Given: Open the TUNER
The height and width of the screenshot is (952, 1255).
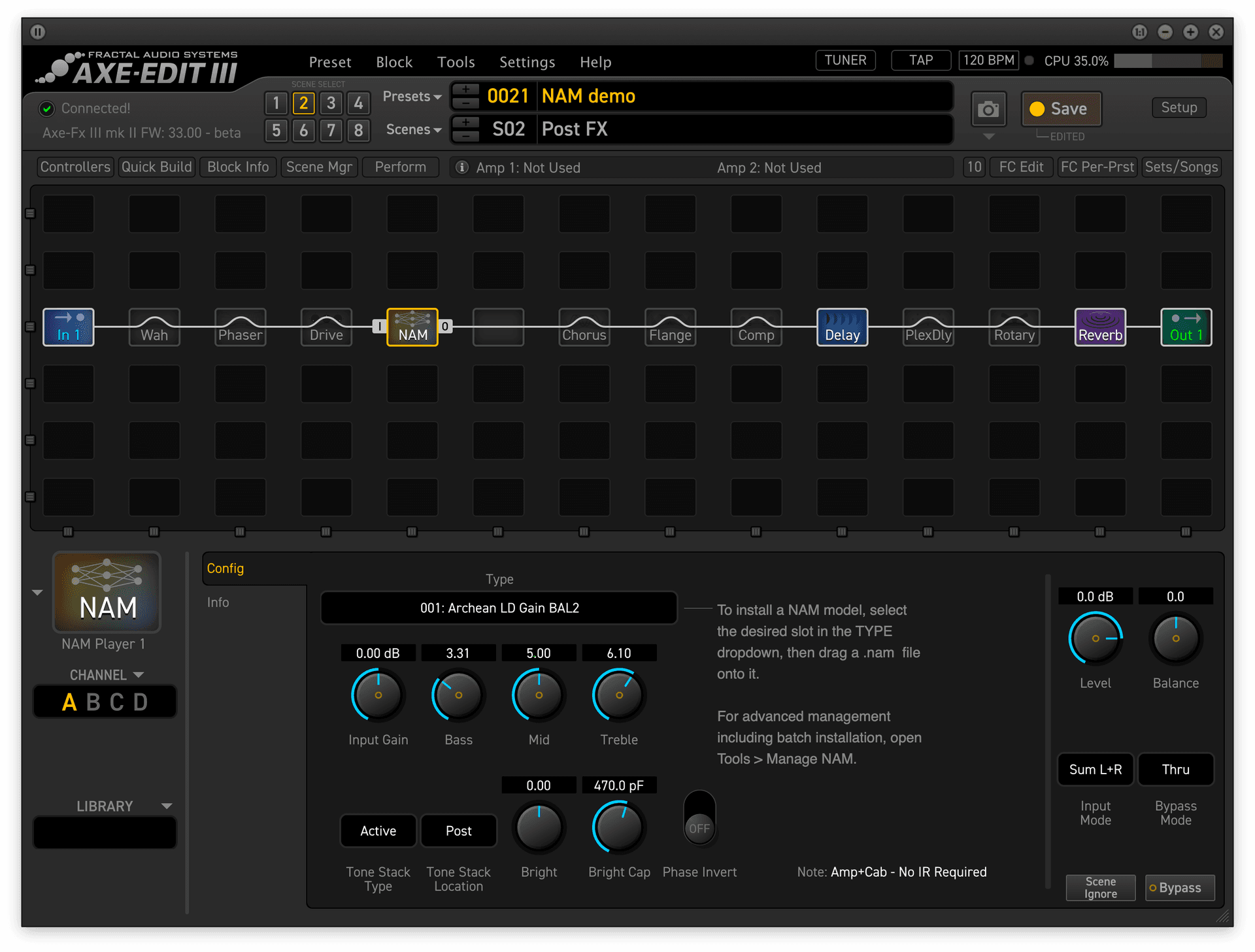Looking at the screenshot, I should 846,60.
